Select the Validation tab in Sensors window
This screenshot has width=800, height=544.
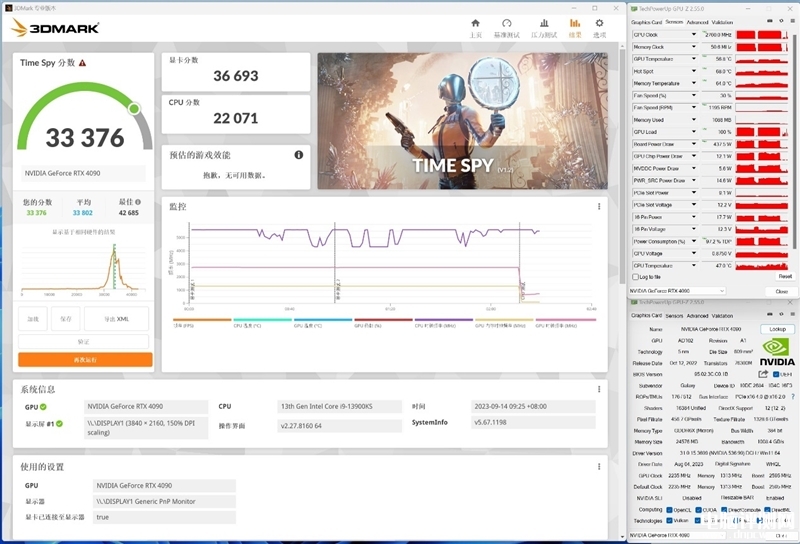click(722, 22)
